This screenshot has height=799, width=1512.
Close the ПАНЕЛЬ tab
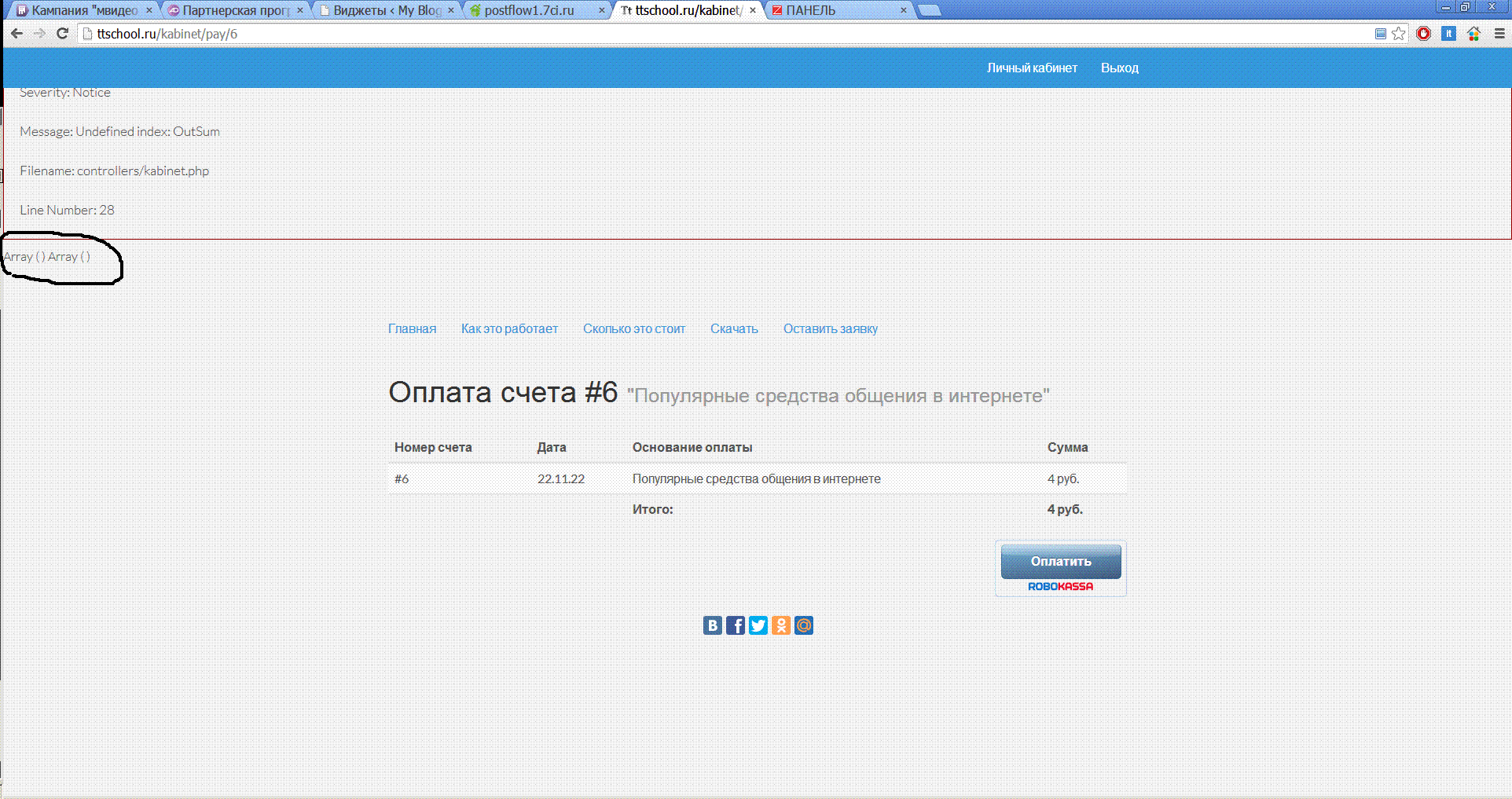904,10
